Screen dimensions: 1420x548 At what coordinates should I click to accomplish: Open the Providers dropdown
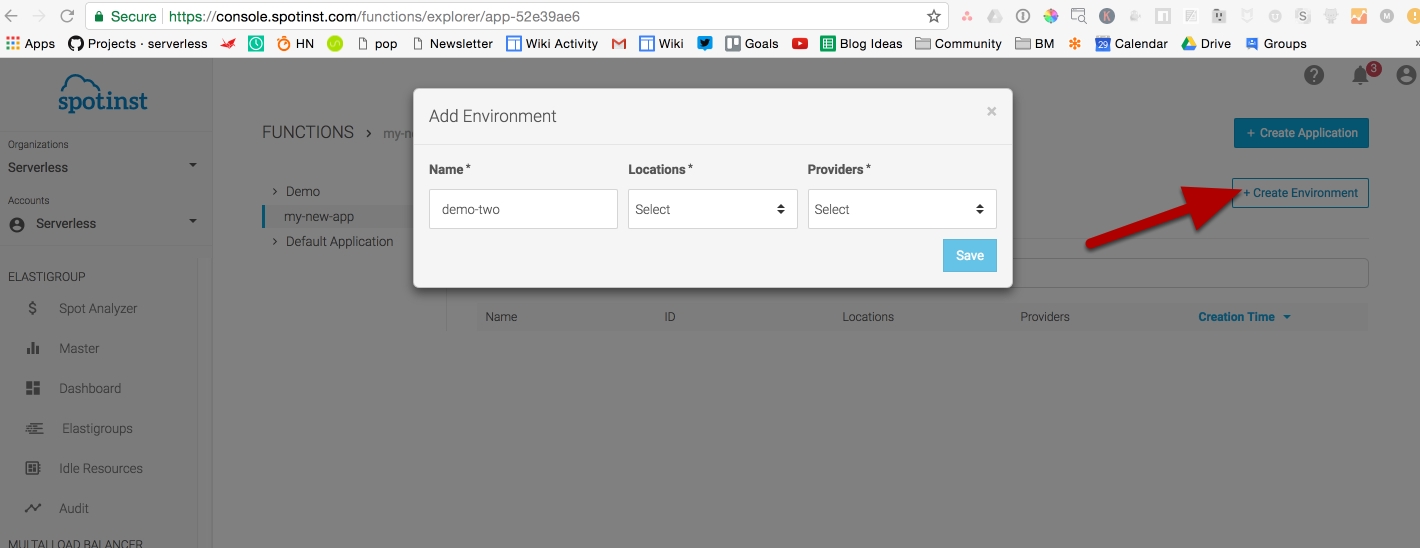[901, 209]
